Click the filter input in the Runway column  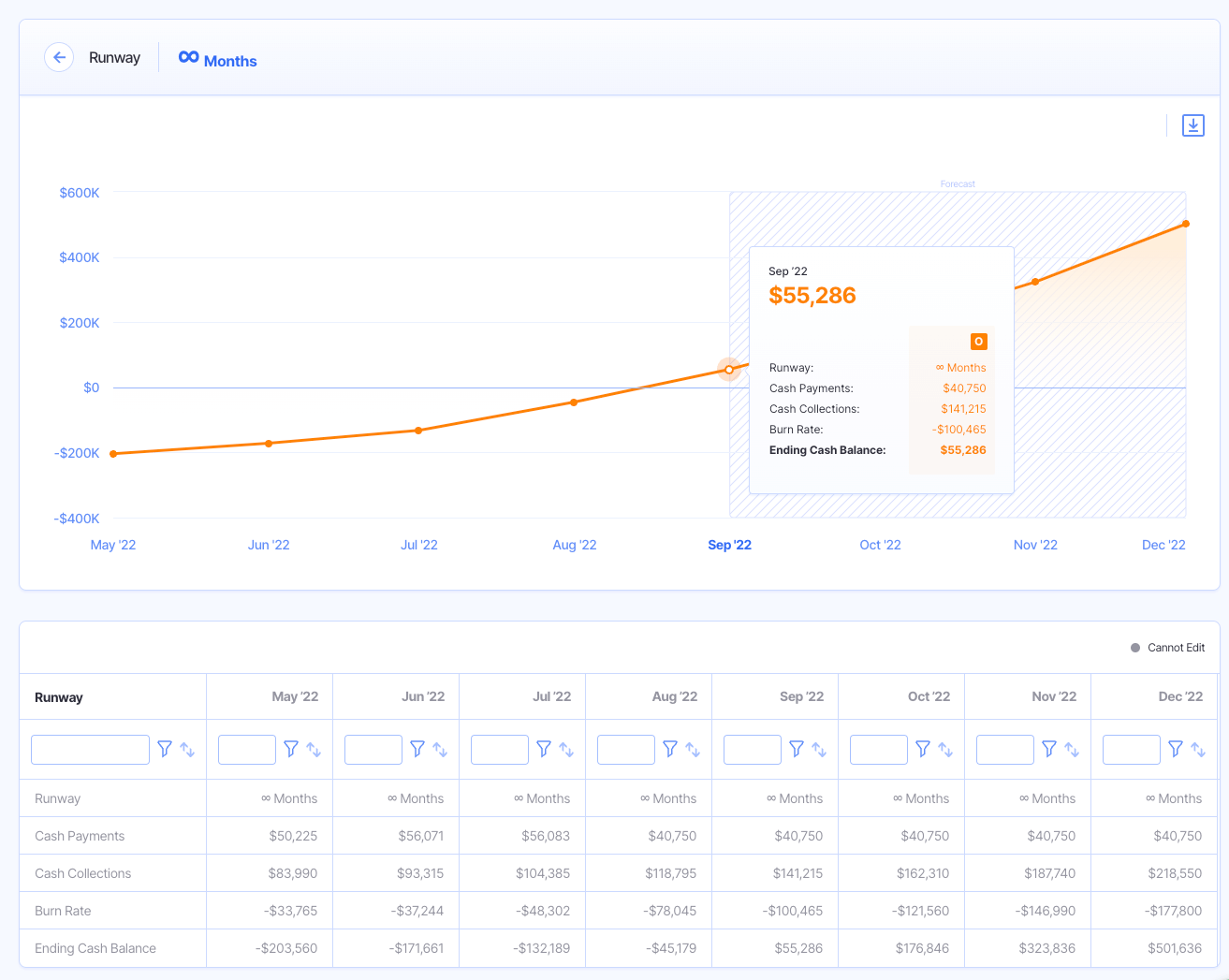click(x=90, y=749)
